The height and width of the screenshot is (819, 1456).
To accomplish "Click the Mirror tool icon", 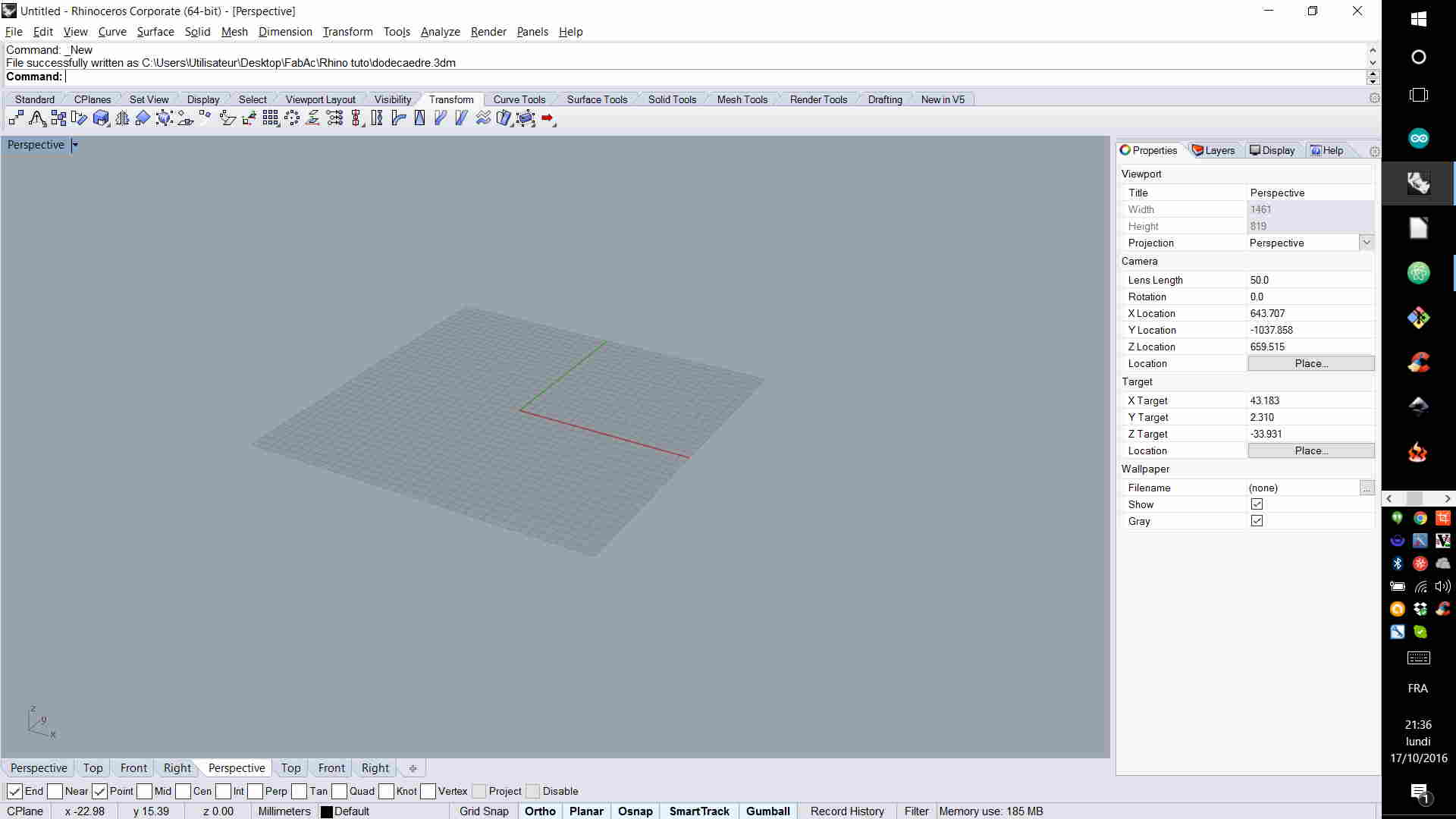I will (122, 118).
